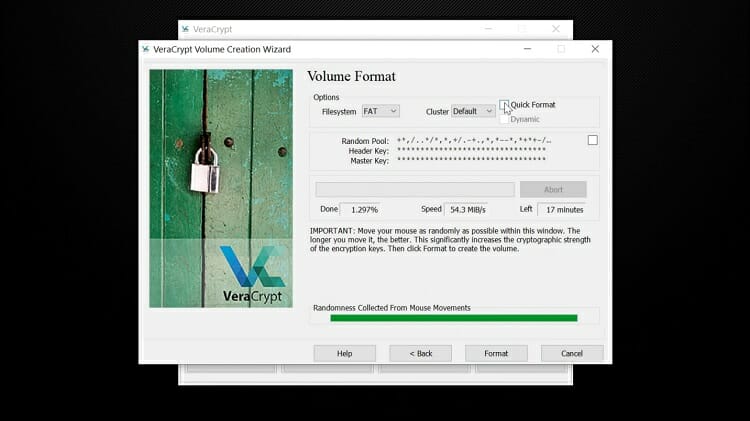
Task: Click the VeraCrypt icon in wizard title bar
Action: (x=146, y=49)
